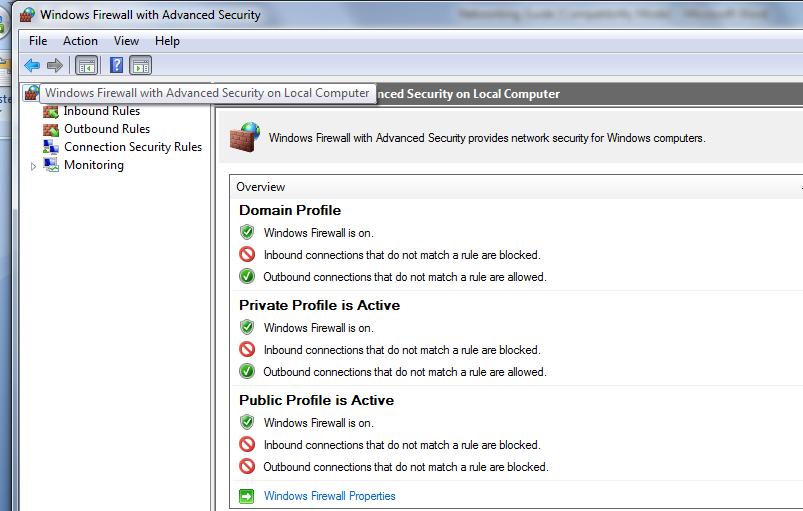Viewport: 803px width, 511px height.
Task: Click Public Profile inbound blocked red icon
Action: point(247,444)
